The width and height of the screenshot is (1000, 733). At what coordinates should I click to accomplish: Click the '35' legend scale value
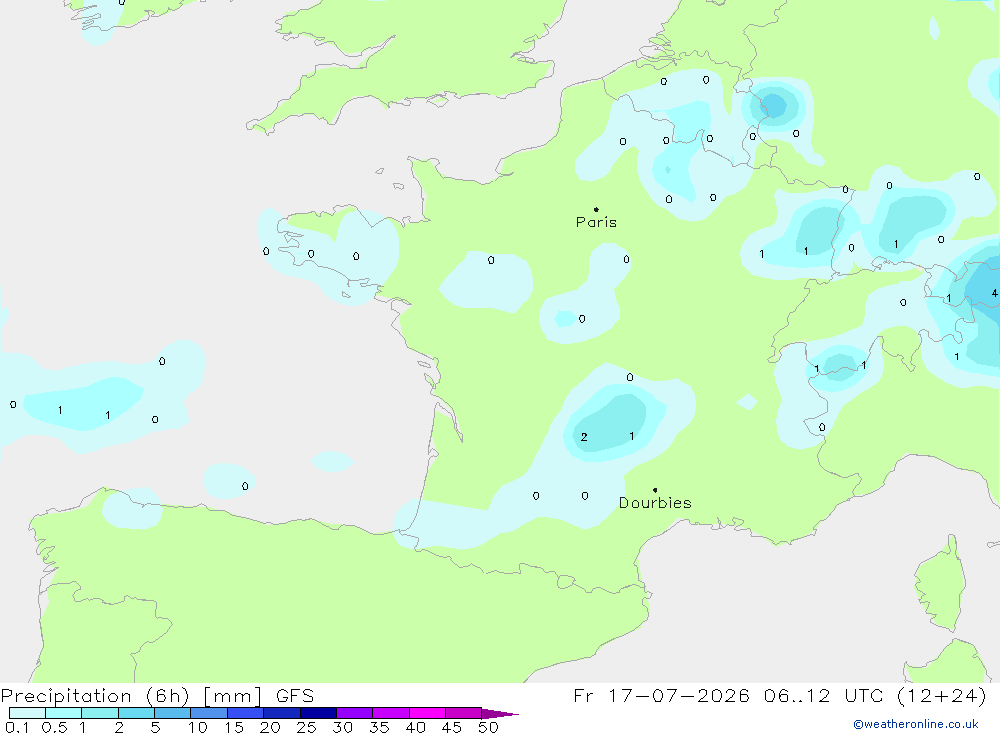pyautogui.click(x=379, y=727)
